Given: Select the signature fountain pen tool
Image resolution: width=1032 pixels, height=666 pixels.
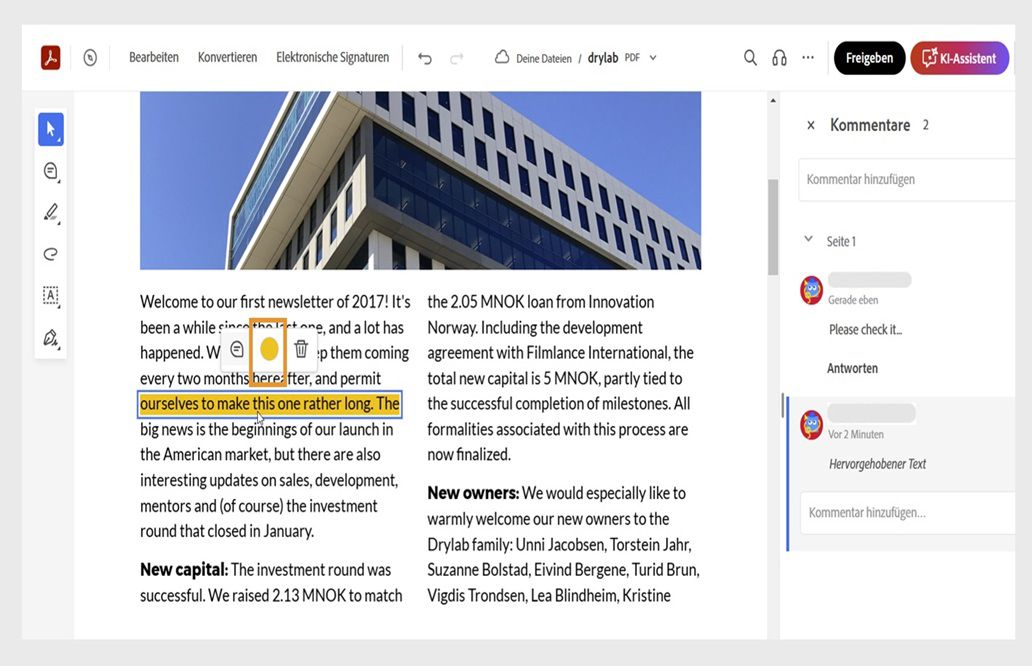Looking at the screenshot, I should (x=51, y=338).
